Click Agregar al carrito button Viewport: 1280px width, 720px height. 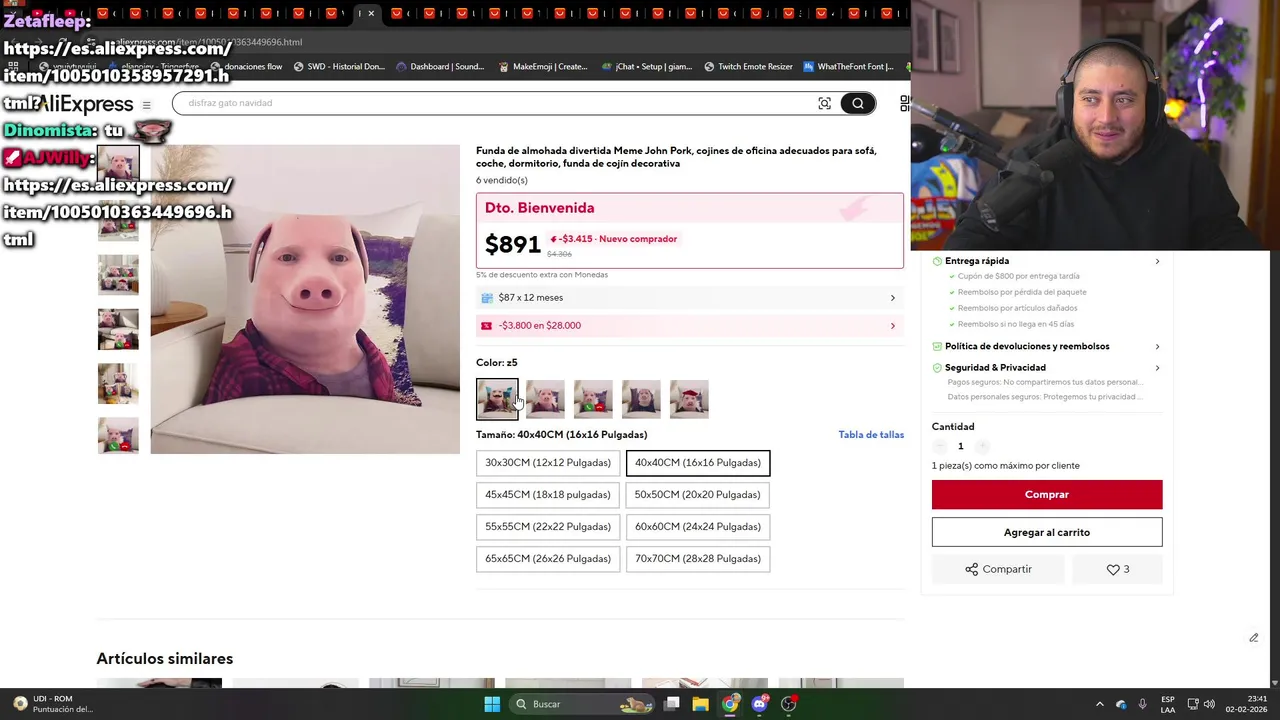tap(1047, 533)
